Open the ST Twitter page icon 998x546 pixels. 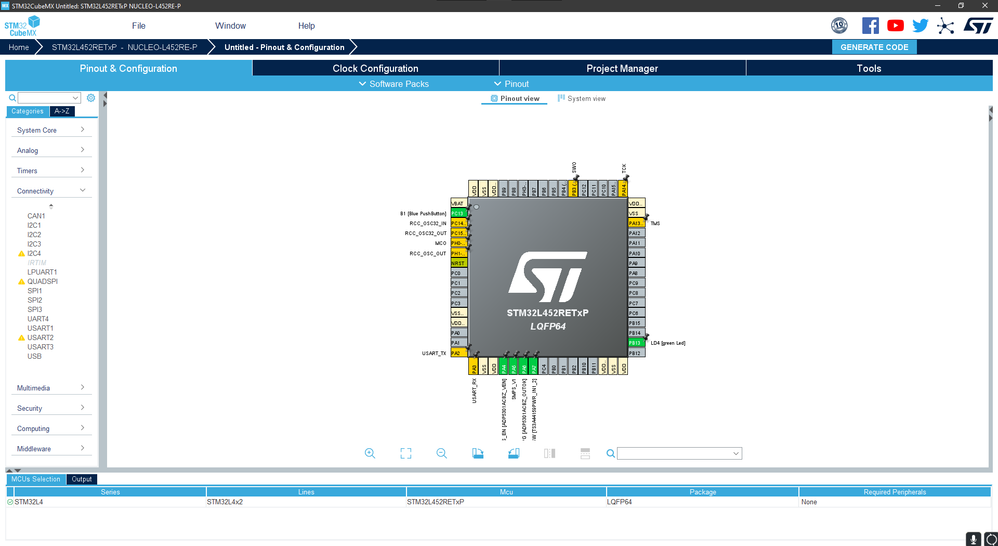pyautogui.click(x=920, y=25)
